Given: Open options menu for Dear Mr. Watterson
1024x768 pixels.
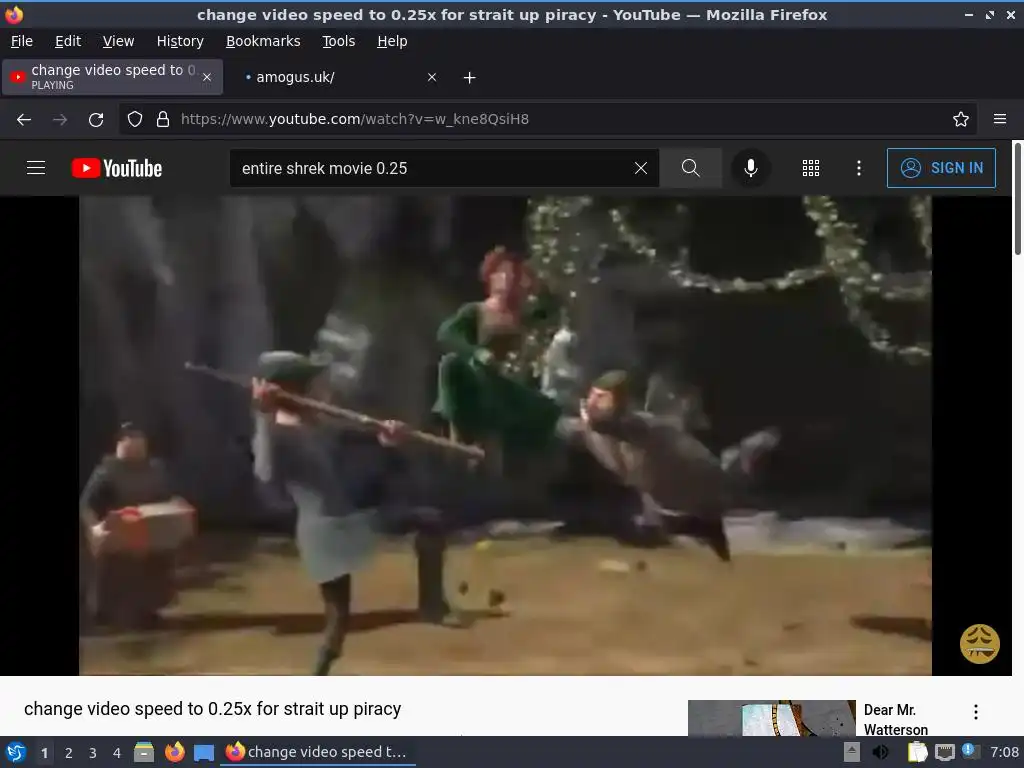Looking at the screenshot, I should coord(976,712).
